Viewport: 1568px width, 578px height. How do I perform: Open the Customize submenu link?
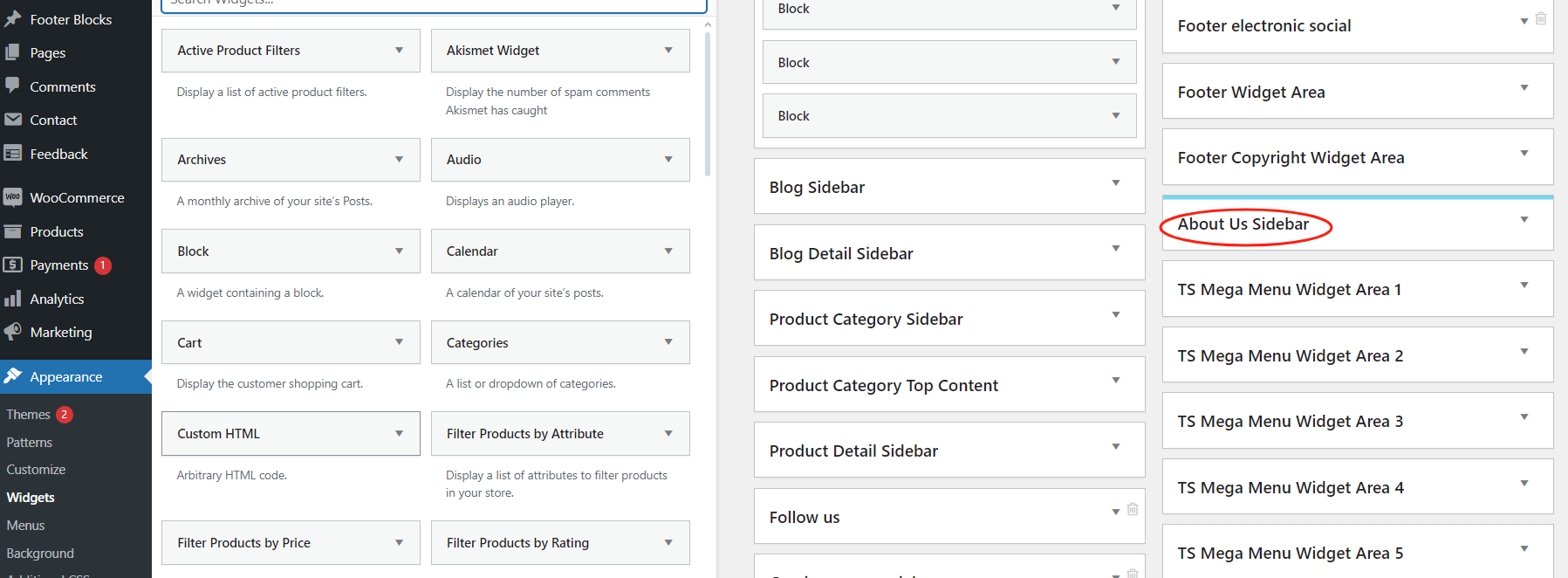(x=36, y=470)
